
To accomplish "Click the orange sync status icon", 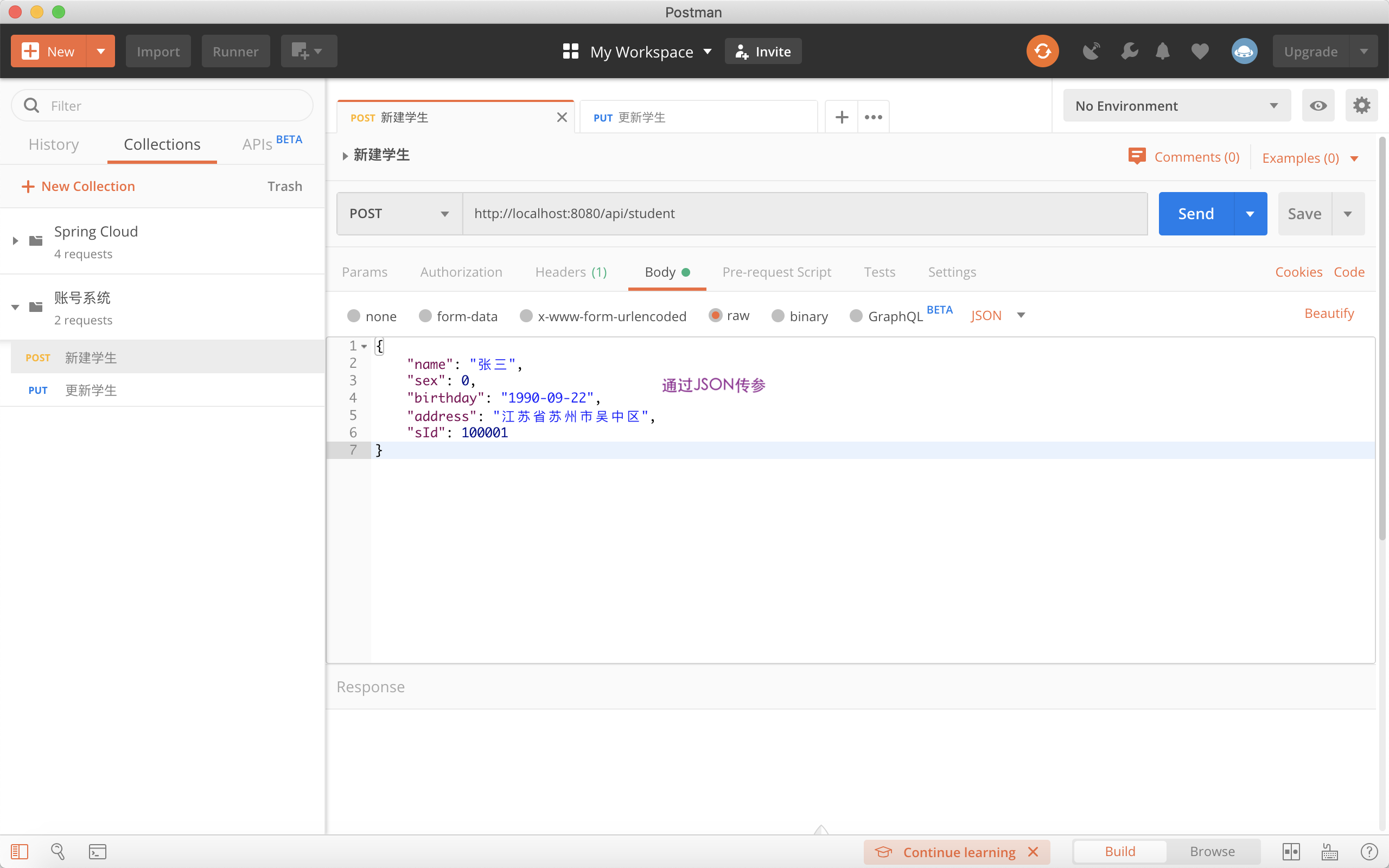I will coord(1042,51).
